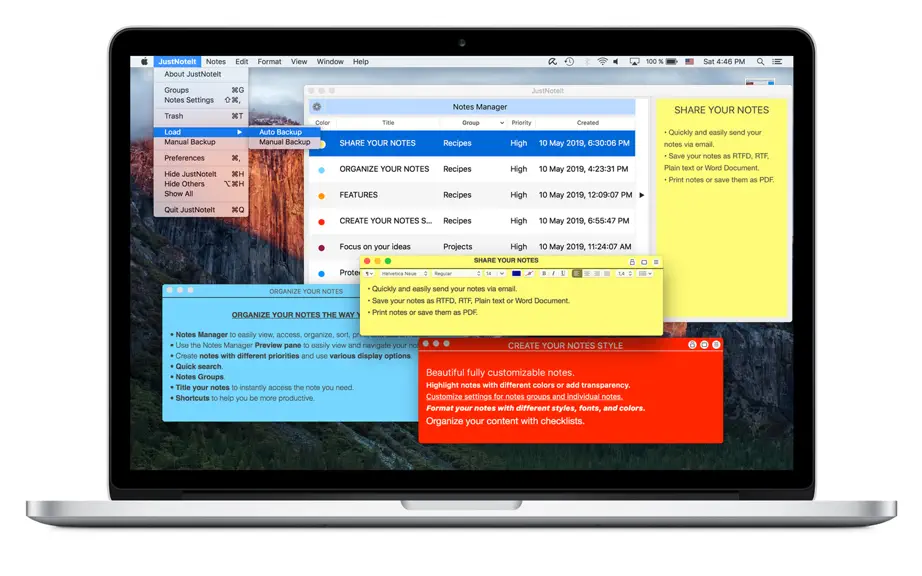Image resolution: width=922 pixels, height=576 pixels.
Task: Open the Apple menu
Action: [144, 61]
